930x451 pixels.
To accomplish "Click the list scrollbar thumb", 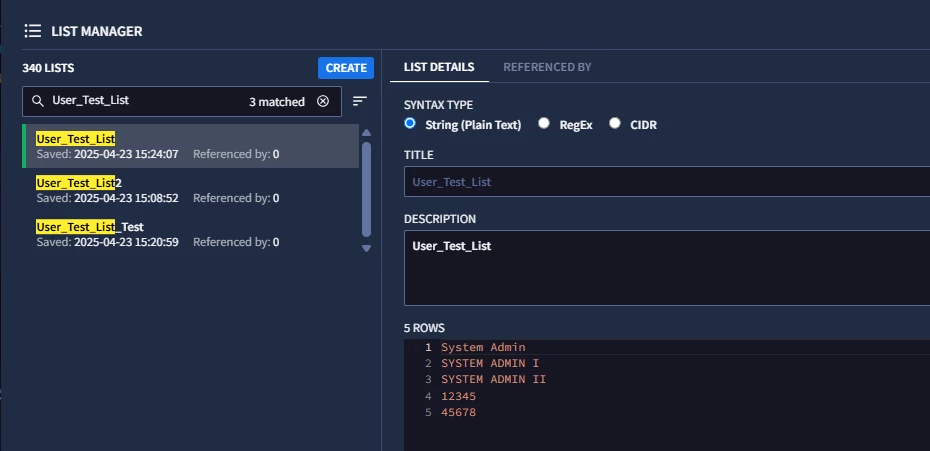I will (367, 189).
